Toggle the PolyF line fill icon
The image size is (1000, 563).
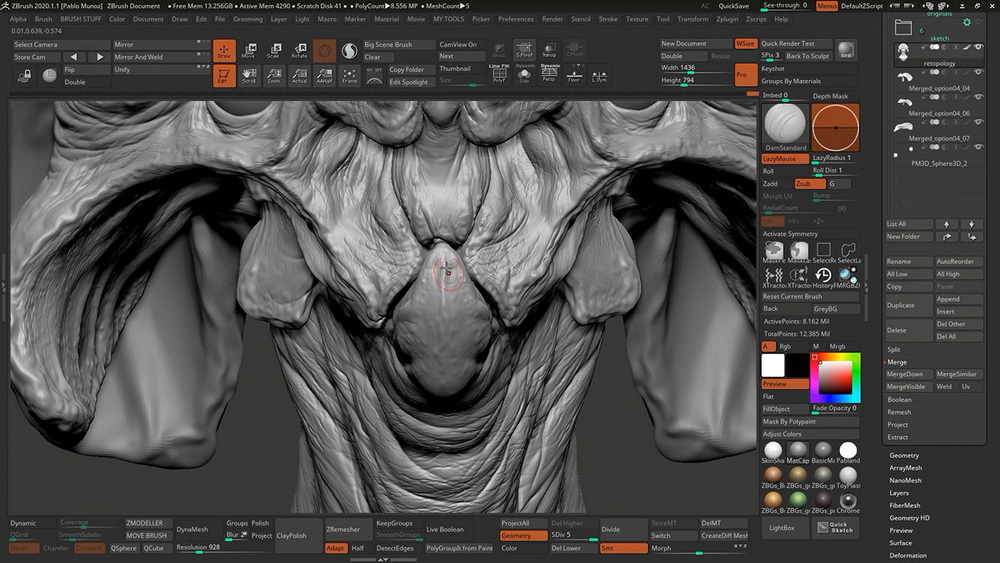499,75
